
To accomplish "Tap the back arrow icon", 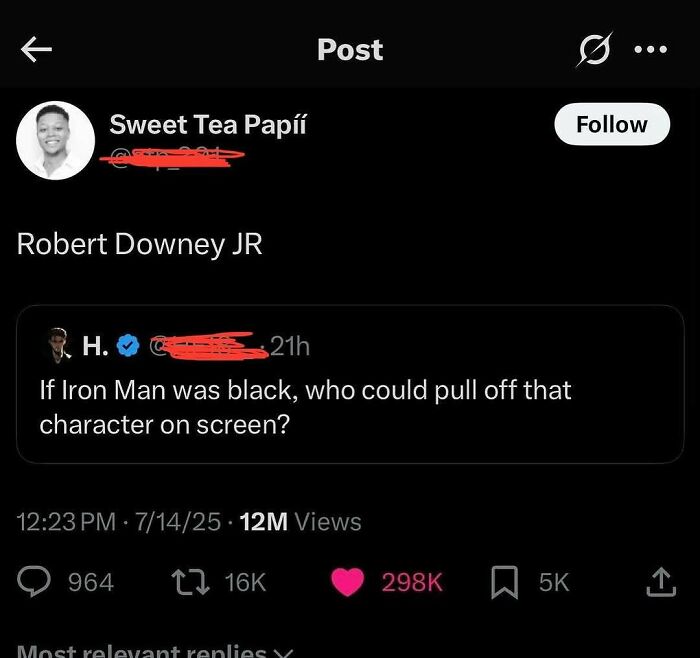I will [36, 50].
